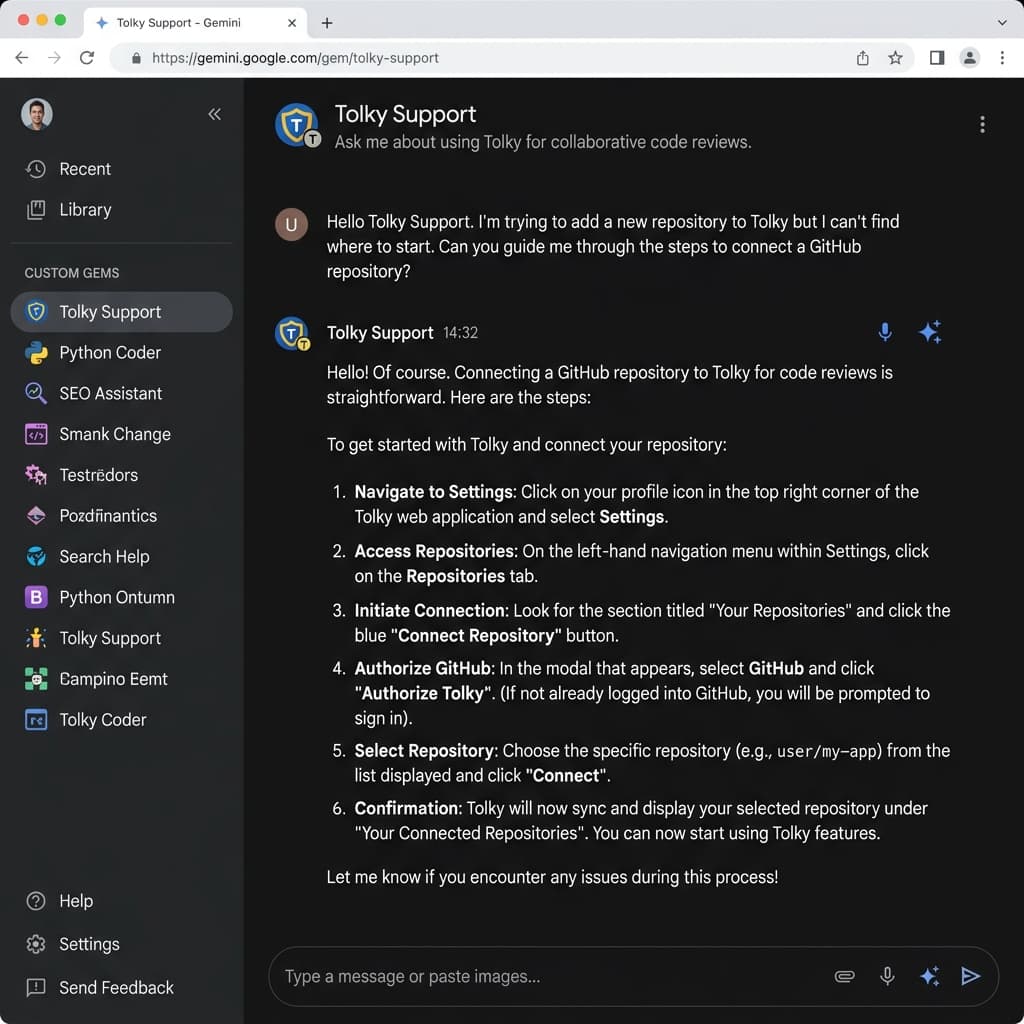Image resolution: width=1024 pixels, height=1024 pixels.
Task: Click the Python Coder snake icon
Action: point(36,353)
